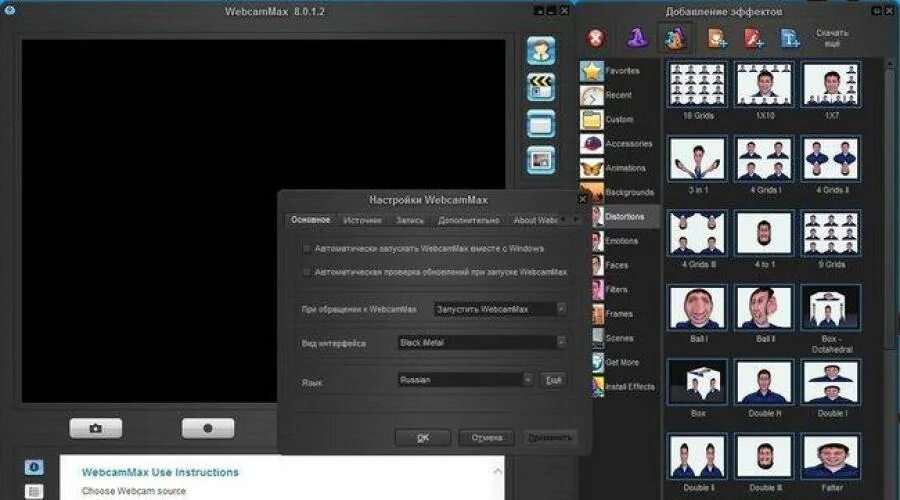900x500 pixels.
Task: Switch to the Дополнительно settings tab
Action: tap(468, 220)
